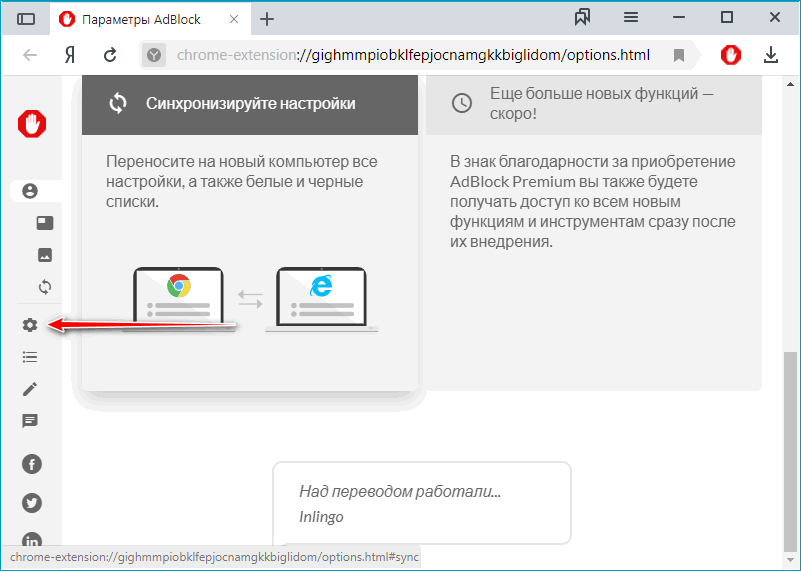Click the Еще больше новых функций header

tap(594, 104)
